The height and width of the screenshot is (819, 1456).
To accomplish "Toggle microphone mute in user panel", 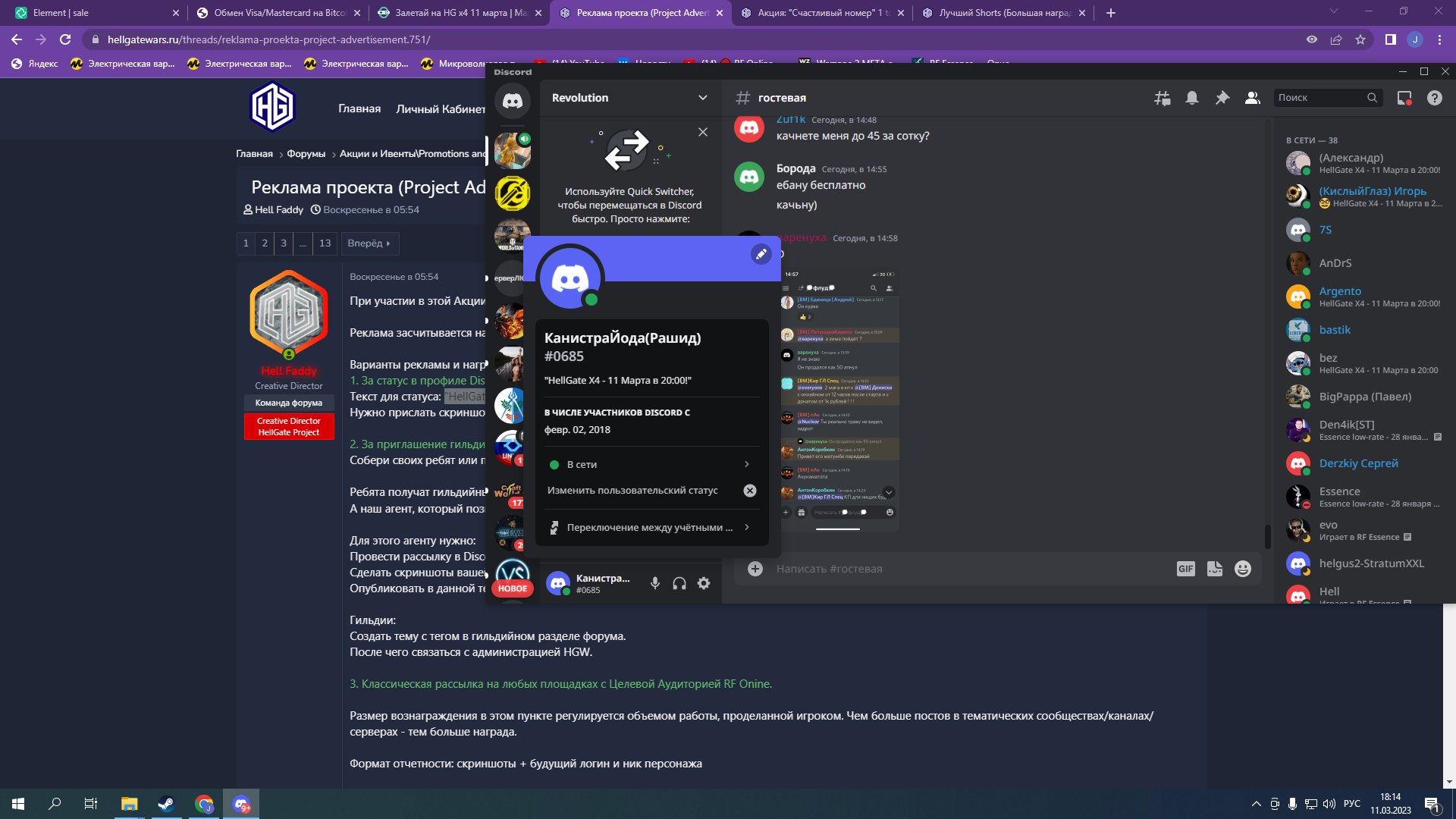I will tap(655, 583).
